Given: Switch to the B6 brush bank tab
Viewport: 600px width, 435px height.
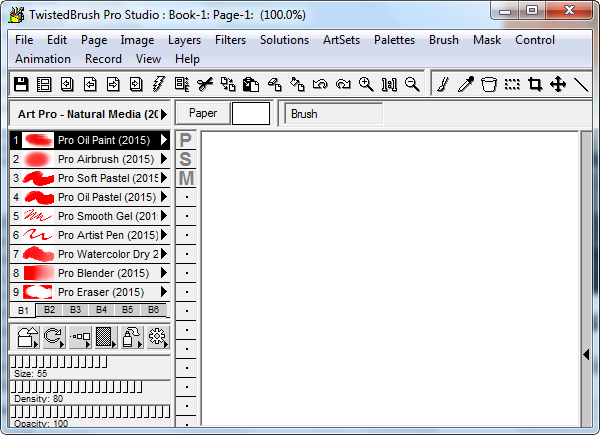Looking at the screenshot, I should click(153, 310).
